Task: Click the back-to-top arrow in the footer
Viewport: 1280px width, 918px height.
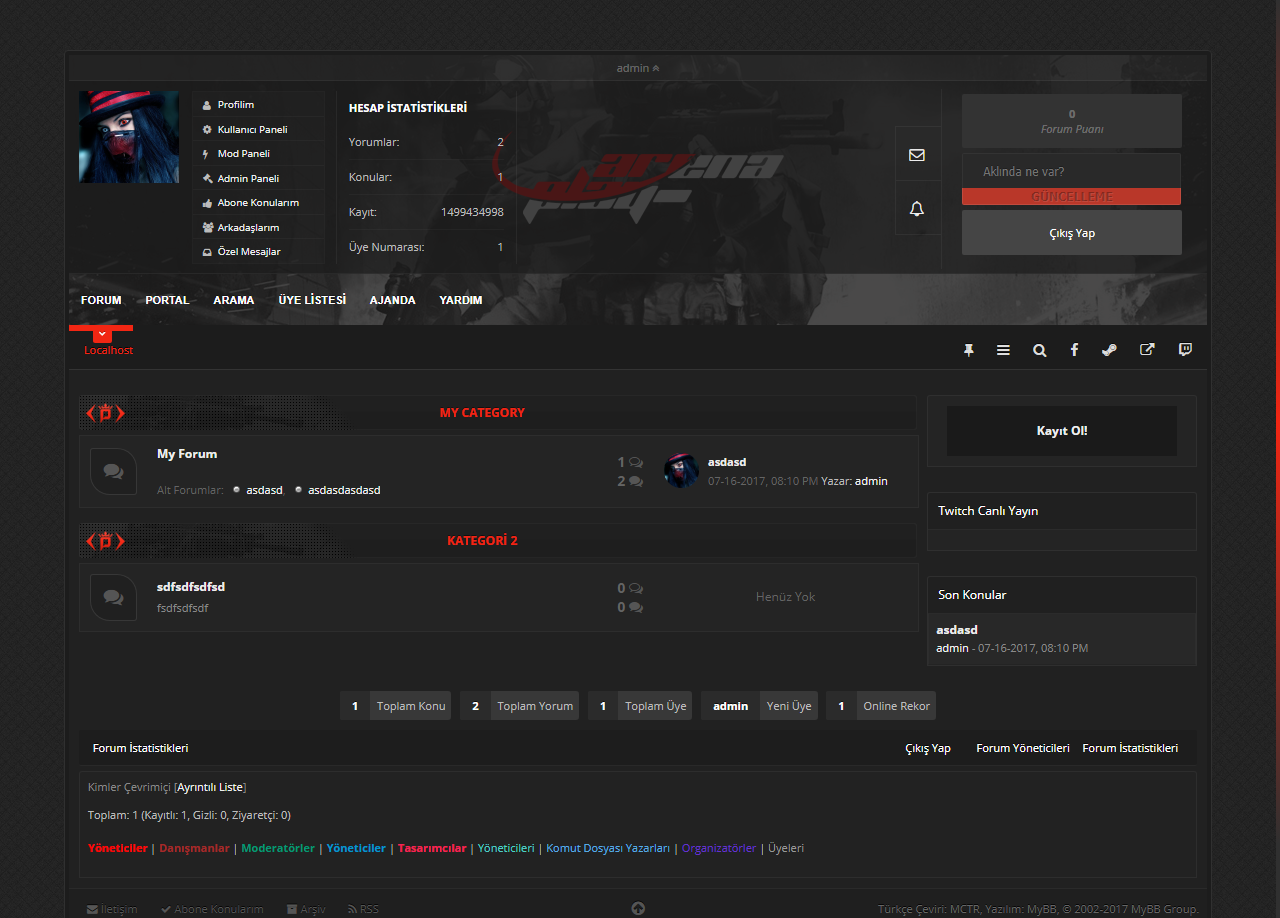Action: [x=638, y=909]
